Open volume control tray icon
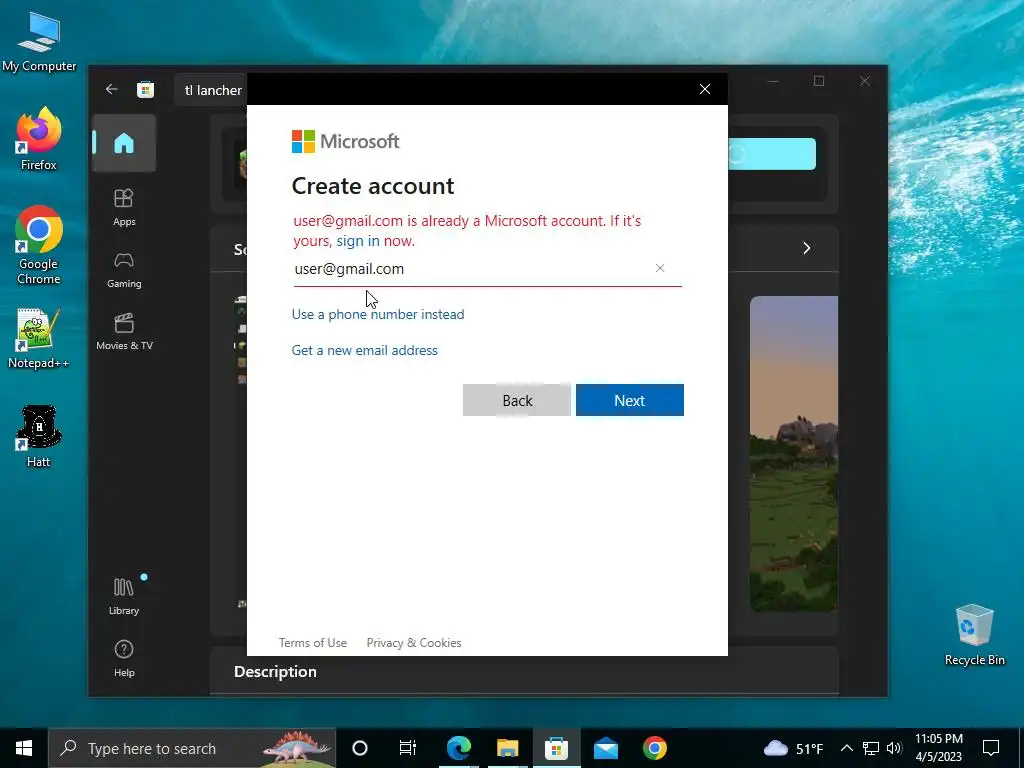Viewport: 1024px width, 768px height. [x=894, y=748]
